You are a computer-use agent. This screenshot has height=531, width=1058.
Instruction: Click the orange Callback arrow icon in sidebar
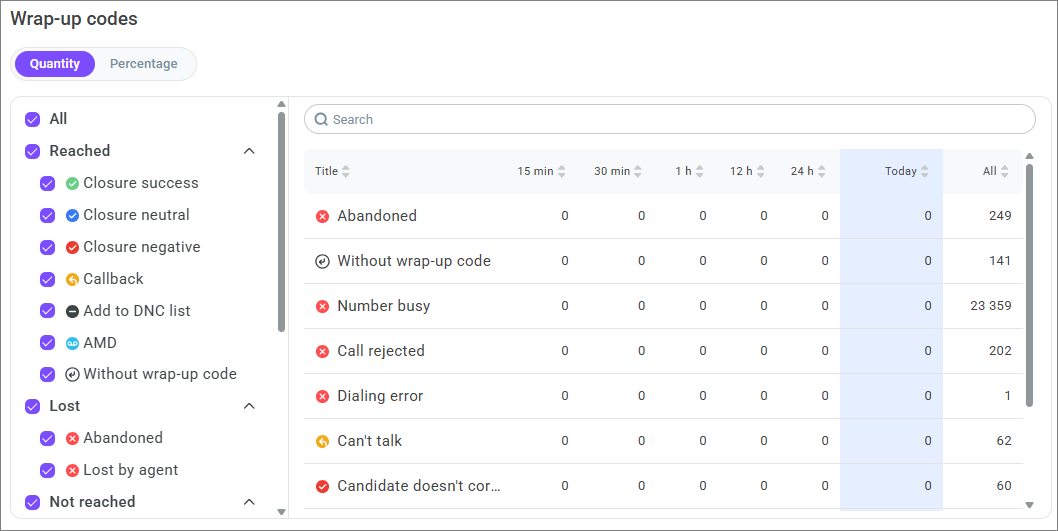point(72,279)
